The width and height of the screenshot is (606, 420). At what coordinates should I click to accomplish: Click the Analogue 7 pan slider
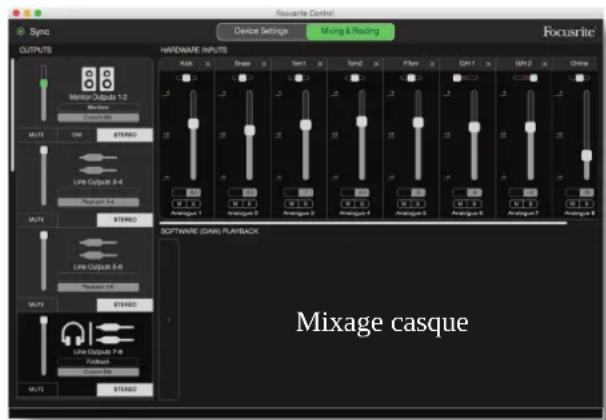526,78
